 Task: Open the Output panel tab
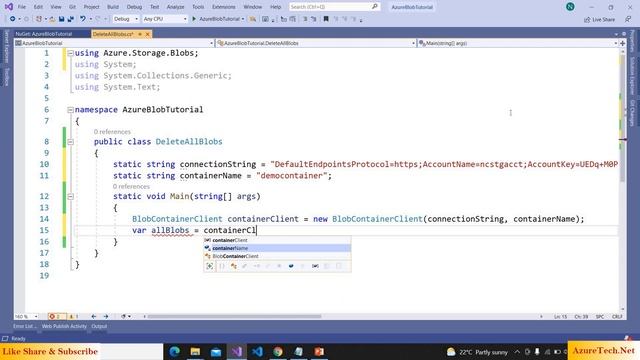click(x=99, y=326)
